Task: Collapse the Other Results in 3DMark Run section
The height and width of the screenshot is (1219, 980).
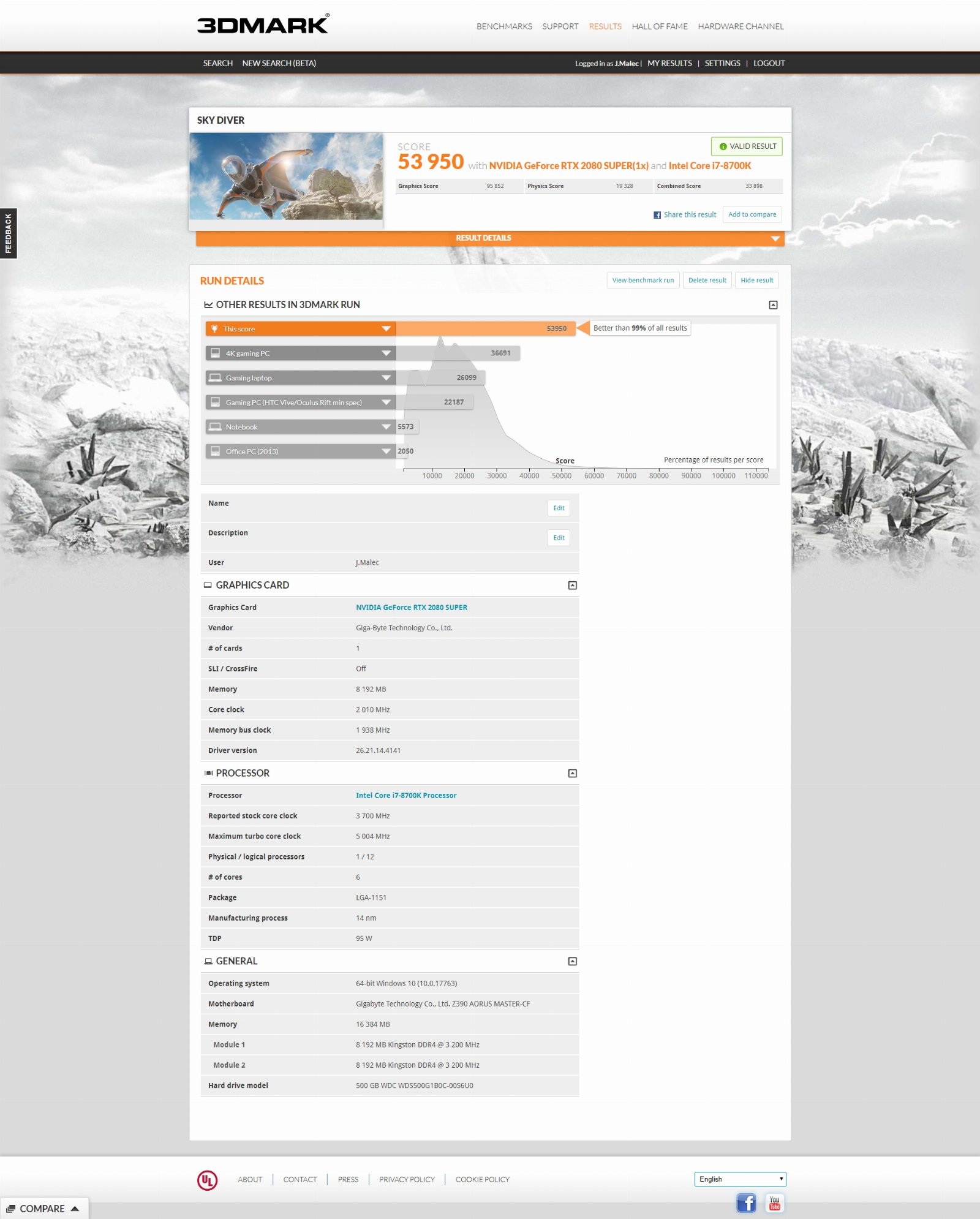Action: click(x=773, y=305)
